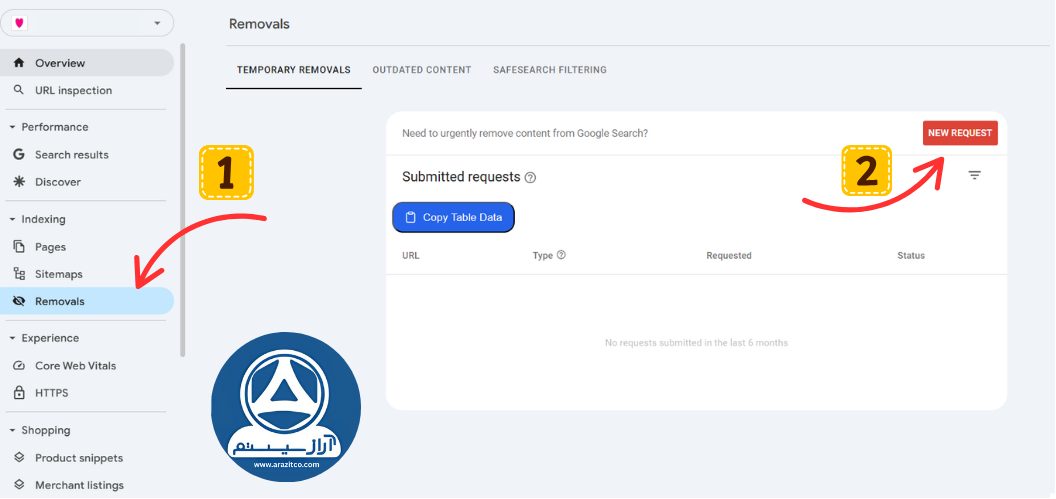Click the Core Web Vitals gauge icon
The width and height of the screenshot is (1056, 499).
(x=18, y=366)
